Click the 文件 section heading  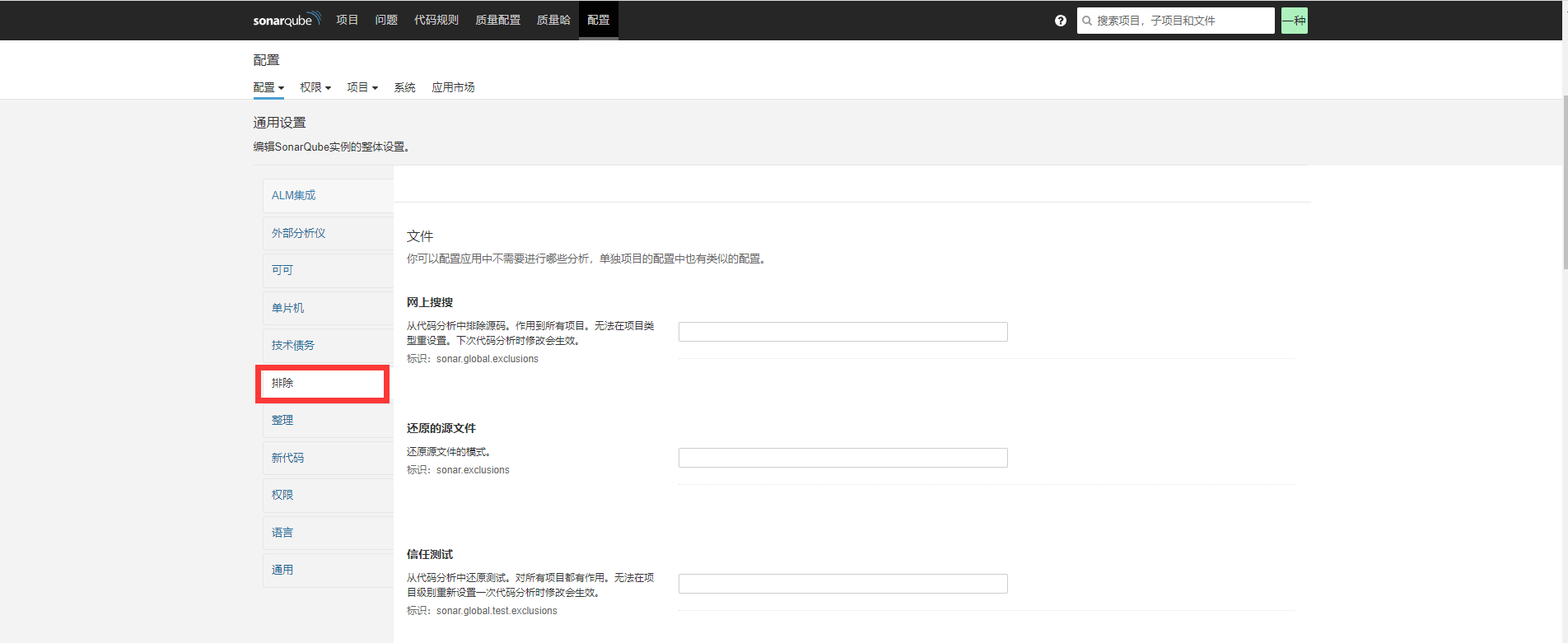[420, 236]
